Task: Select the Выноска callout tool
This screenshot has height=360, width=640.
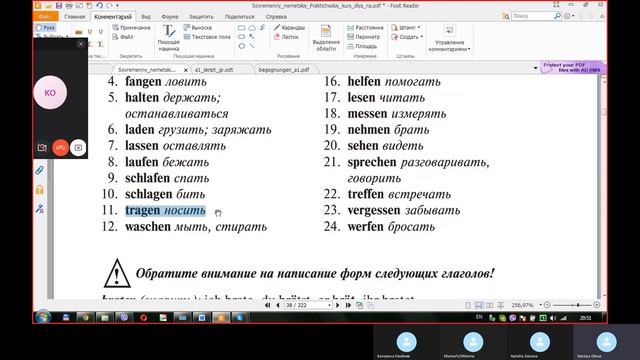Action: coord(198,28)
